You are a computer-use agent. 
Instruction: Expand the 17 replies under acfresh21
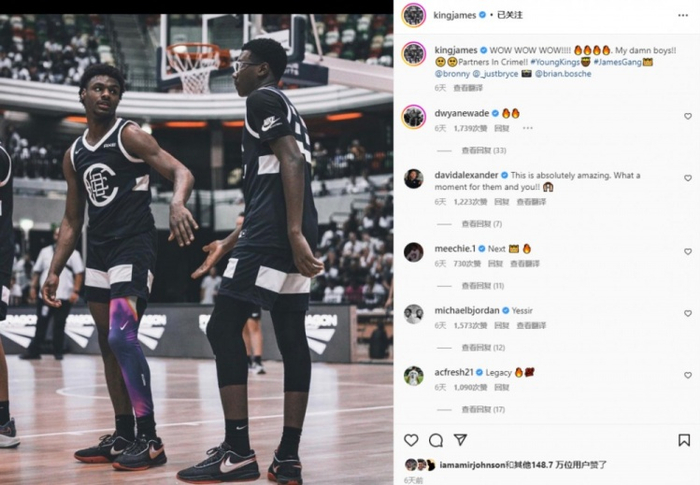coord(483,409)
